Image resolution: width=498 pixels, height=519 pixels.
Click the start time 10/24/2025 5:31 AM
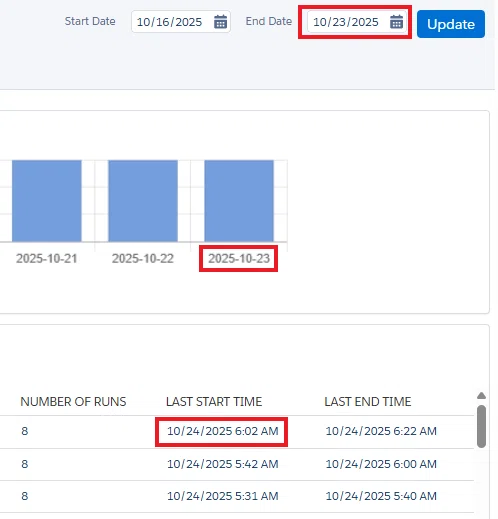[223, 496]
